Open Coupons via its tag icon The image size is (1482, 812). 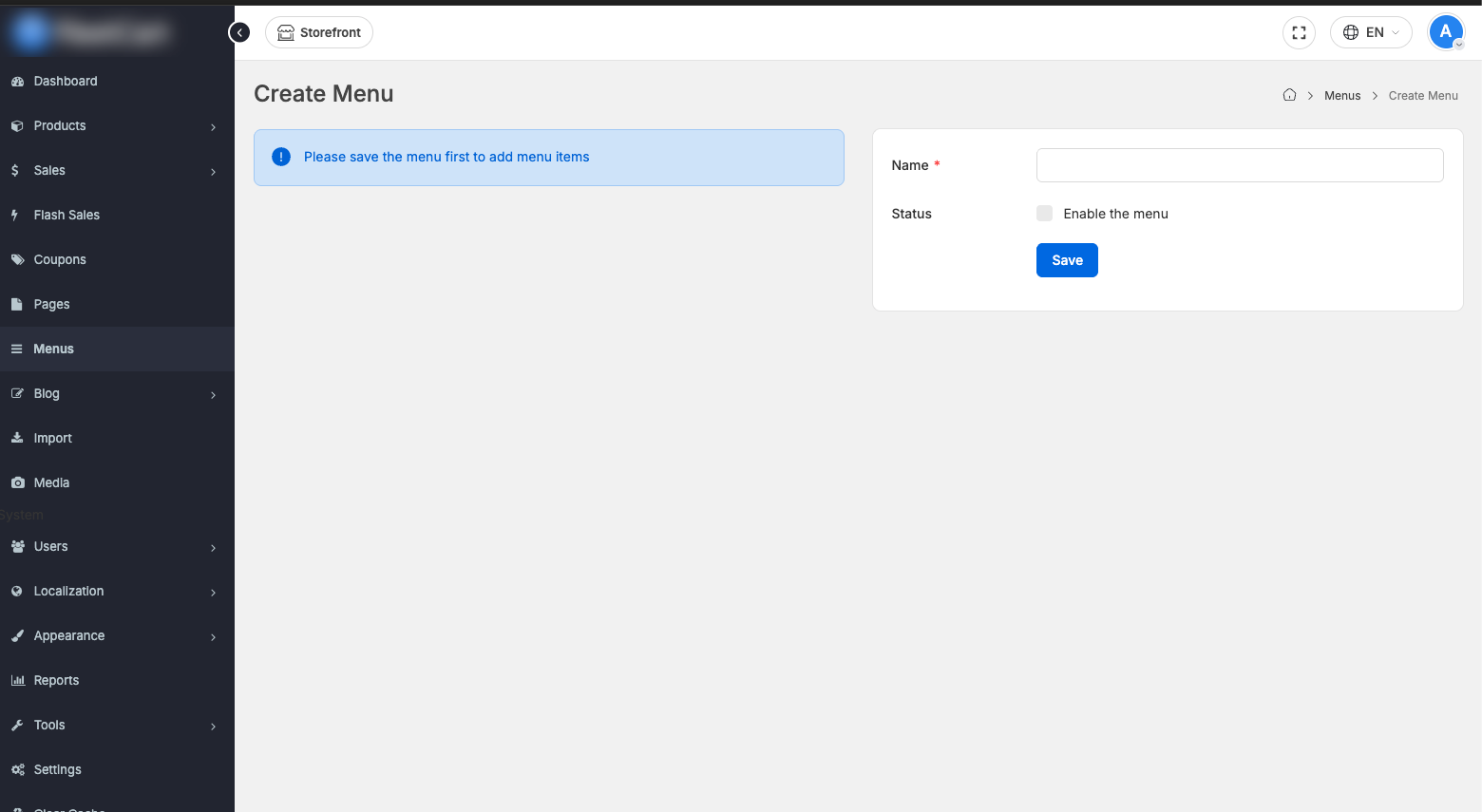(16, 258)
